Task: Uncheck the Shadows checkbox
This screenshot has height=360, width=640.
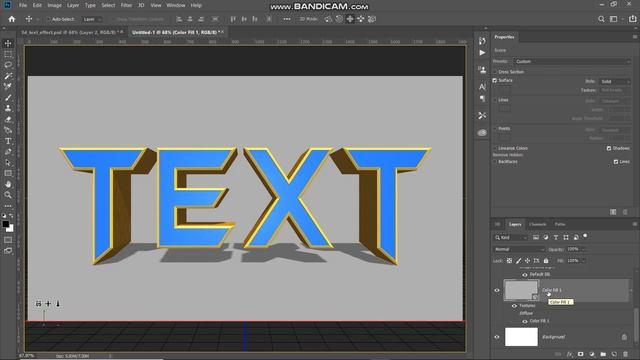Action: click(x=609, y=148)
